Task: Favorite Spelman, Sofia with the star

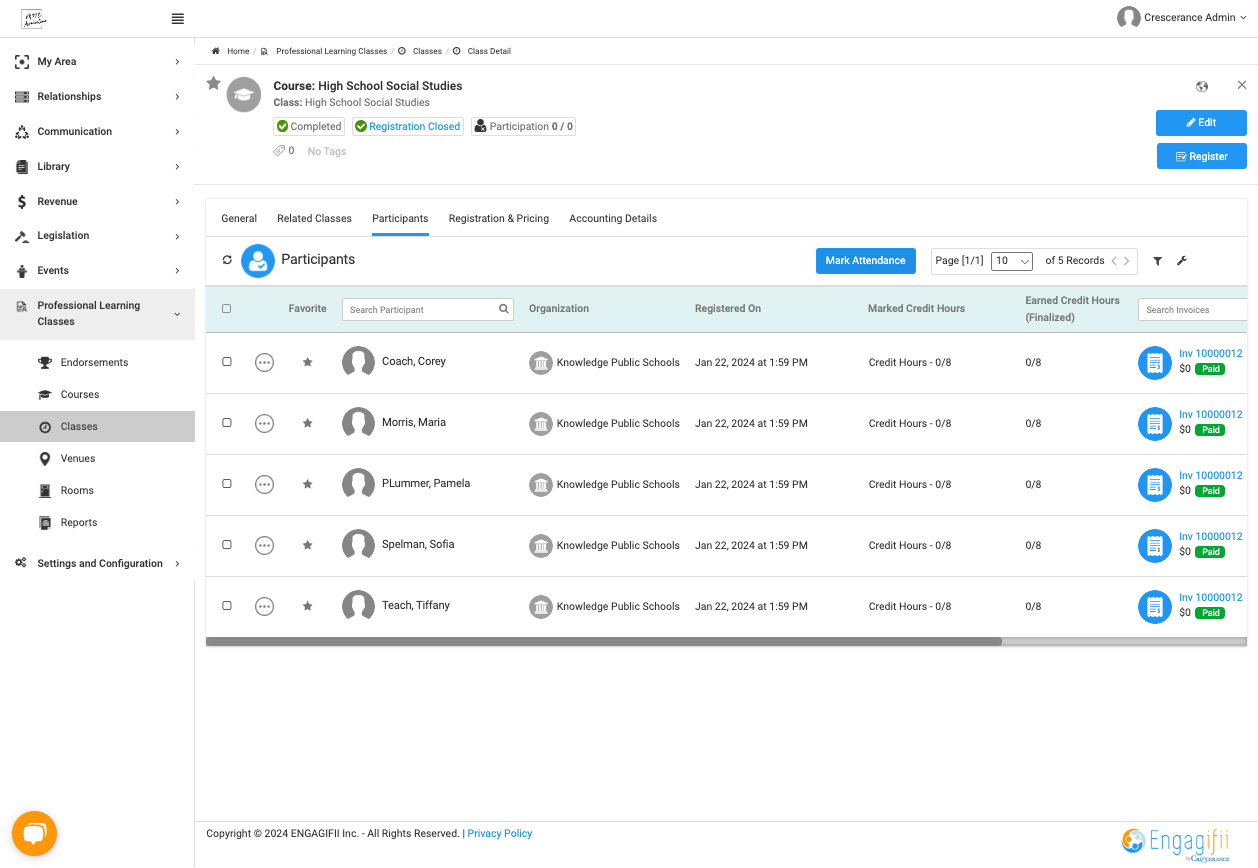Action: click(x=308, y=545)
